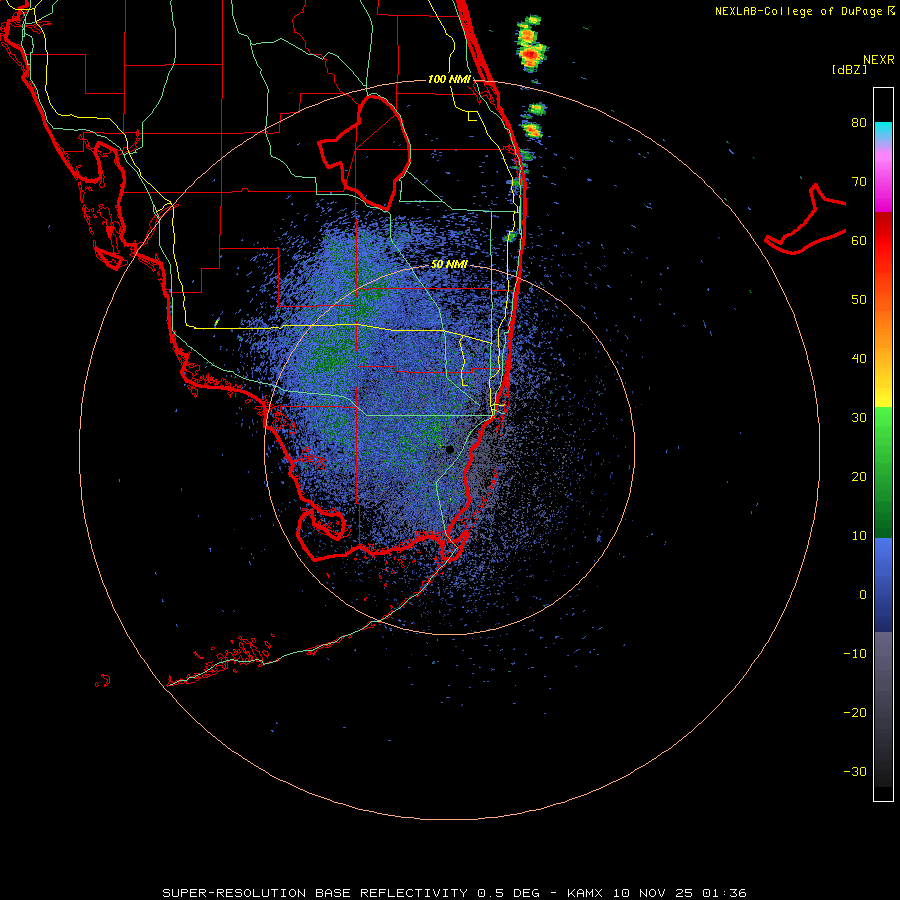Click the 20 value on the dBZ scale
Screen dimensions: 900x900
859,476
